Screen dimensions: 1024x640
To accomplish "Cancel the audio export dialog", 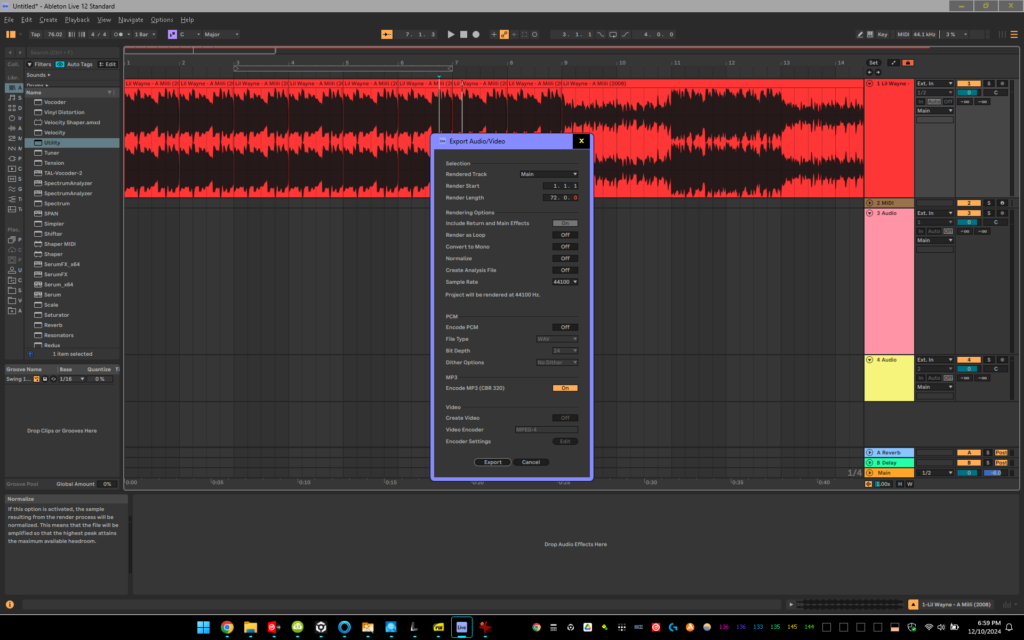I will click(531, 462).
